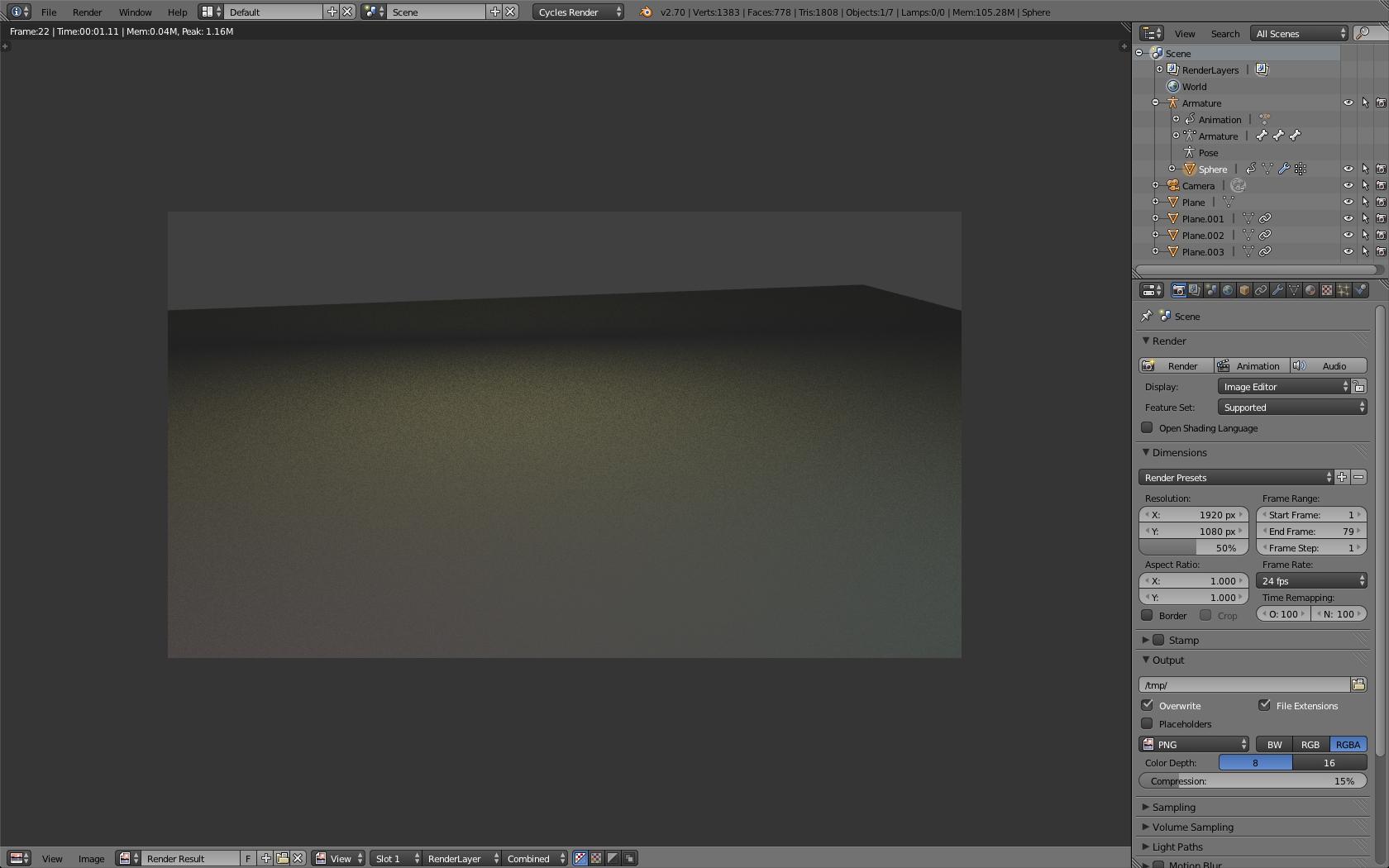The height and width of the screenshot is (868, 1389).
Task: Open the outliner Search menu
Action: [1225, 33]
